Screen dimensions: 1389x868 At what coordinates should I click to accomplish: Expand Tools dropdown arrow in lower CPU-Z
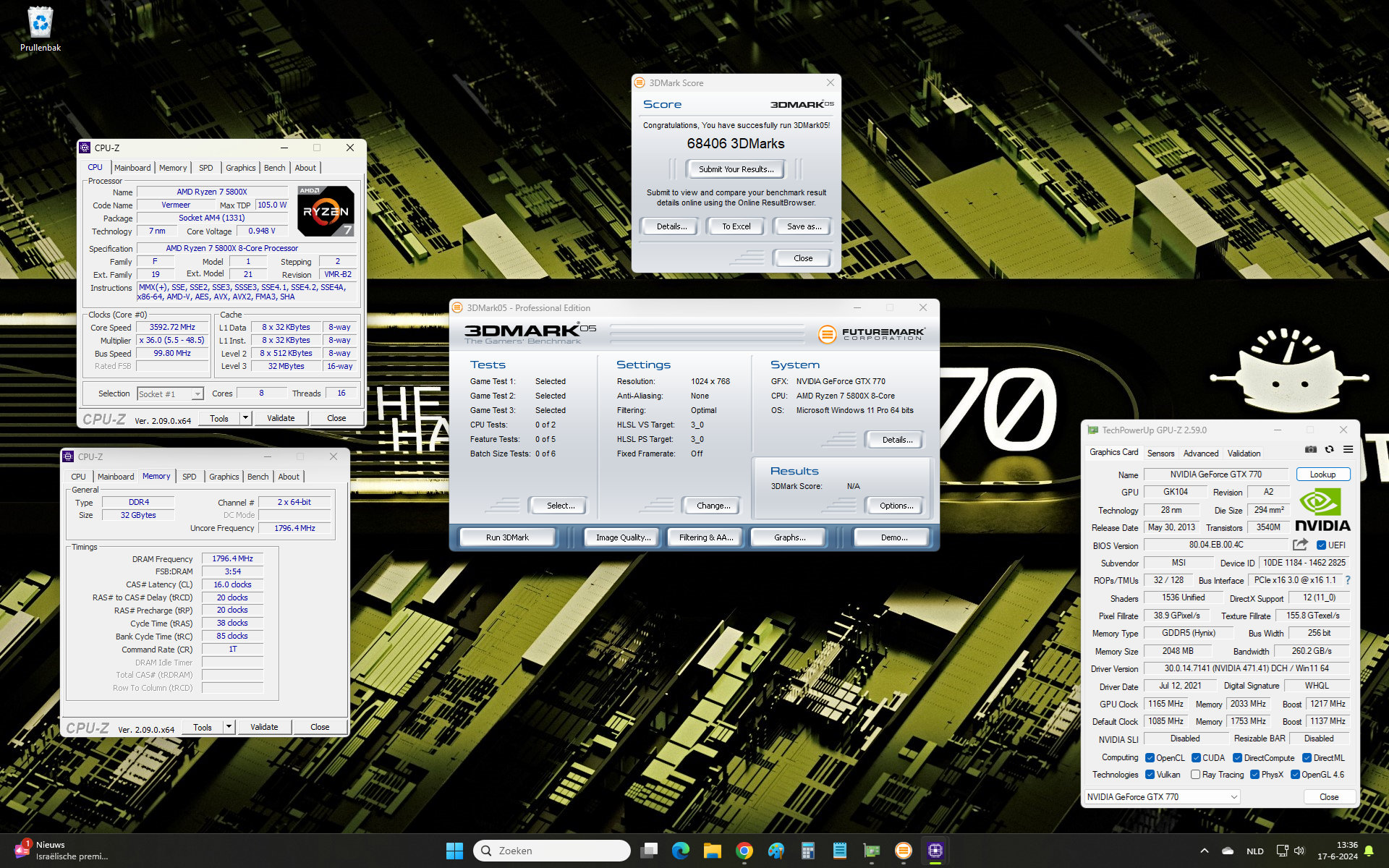(229, 727)
